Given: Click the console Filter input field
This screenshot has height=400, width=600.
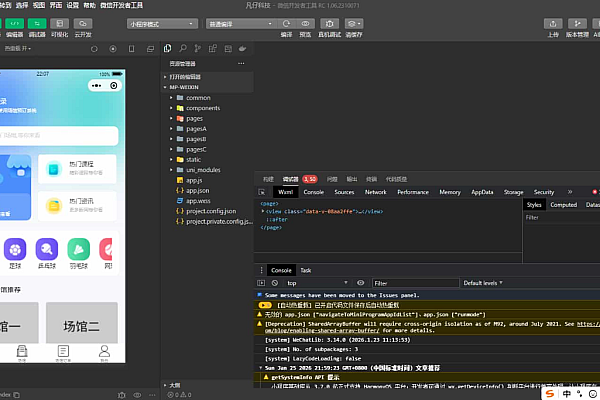Looking at the screenshot, I should tap(410, 283).
